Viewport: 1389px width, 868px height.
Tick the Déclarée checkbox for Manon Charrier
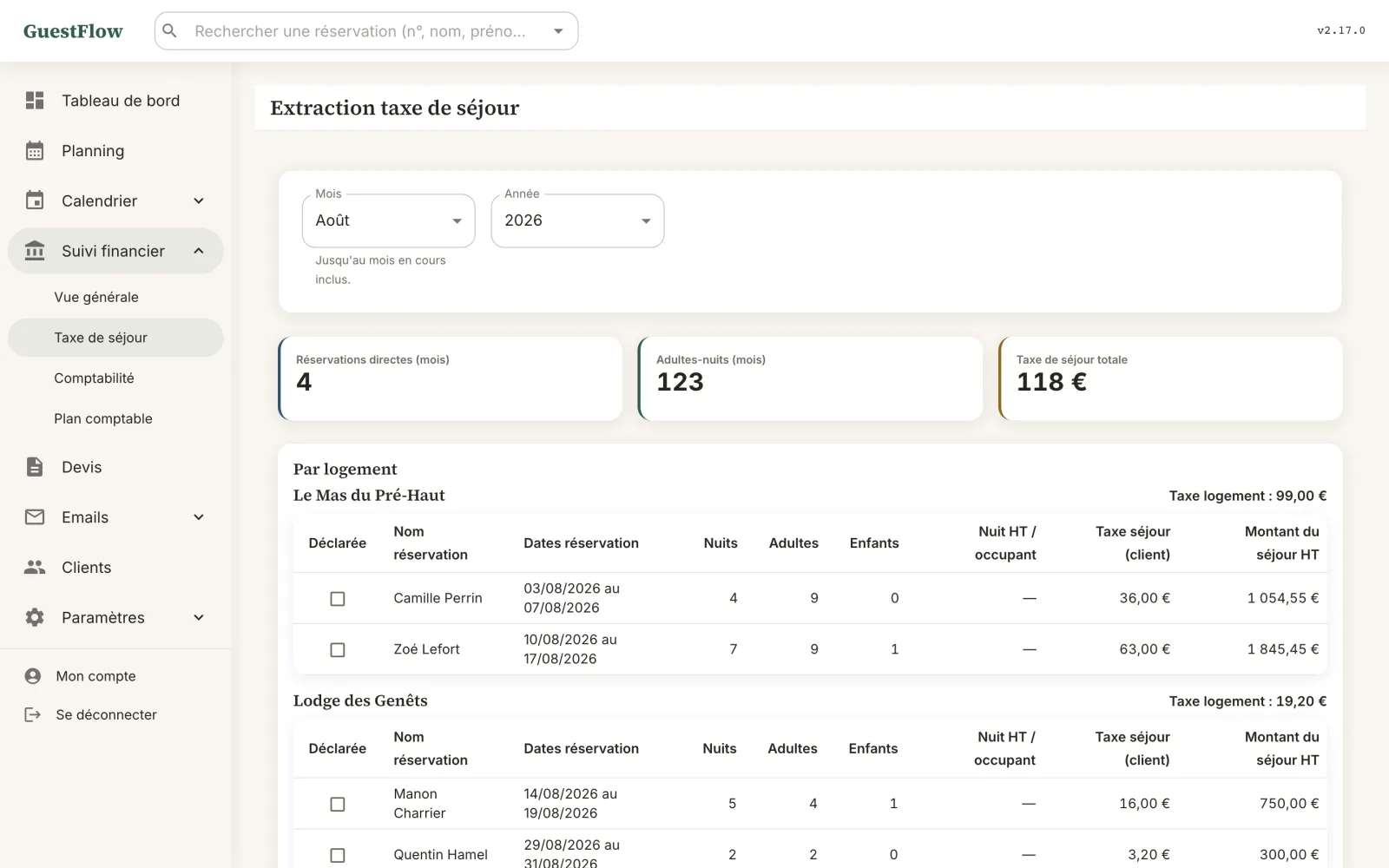(x=338, y=805)
